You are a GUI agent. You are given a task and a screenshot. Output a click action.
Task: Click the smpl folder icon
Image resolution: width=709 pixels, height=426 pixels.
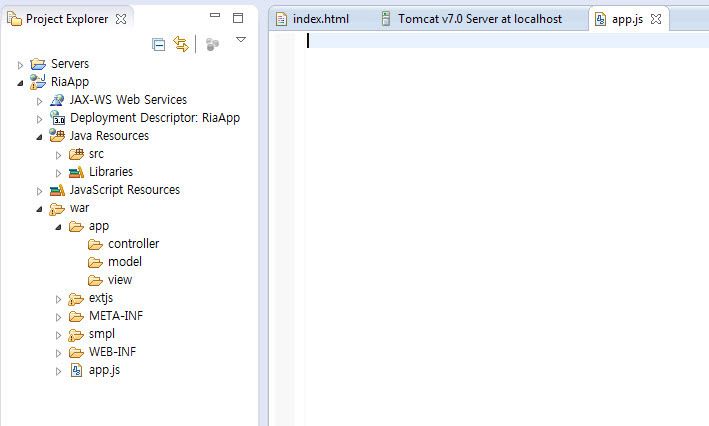[x=76, y=335]
